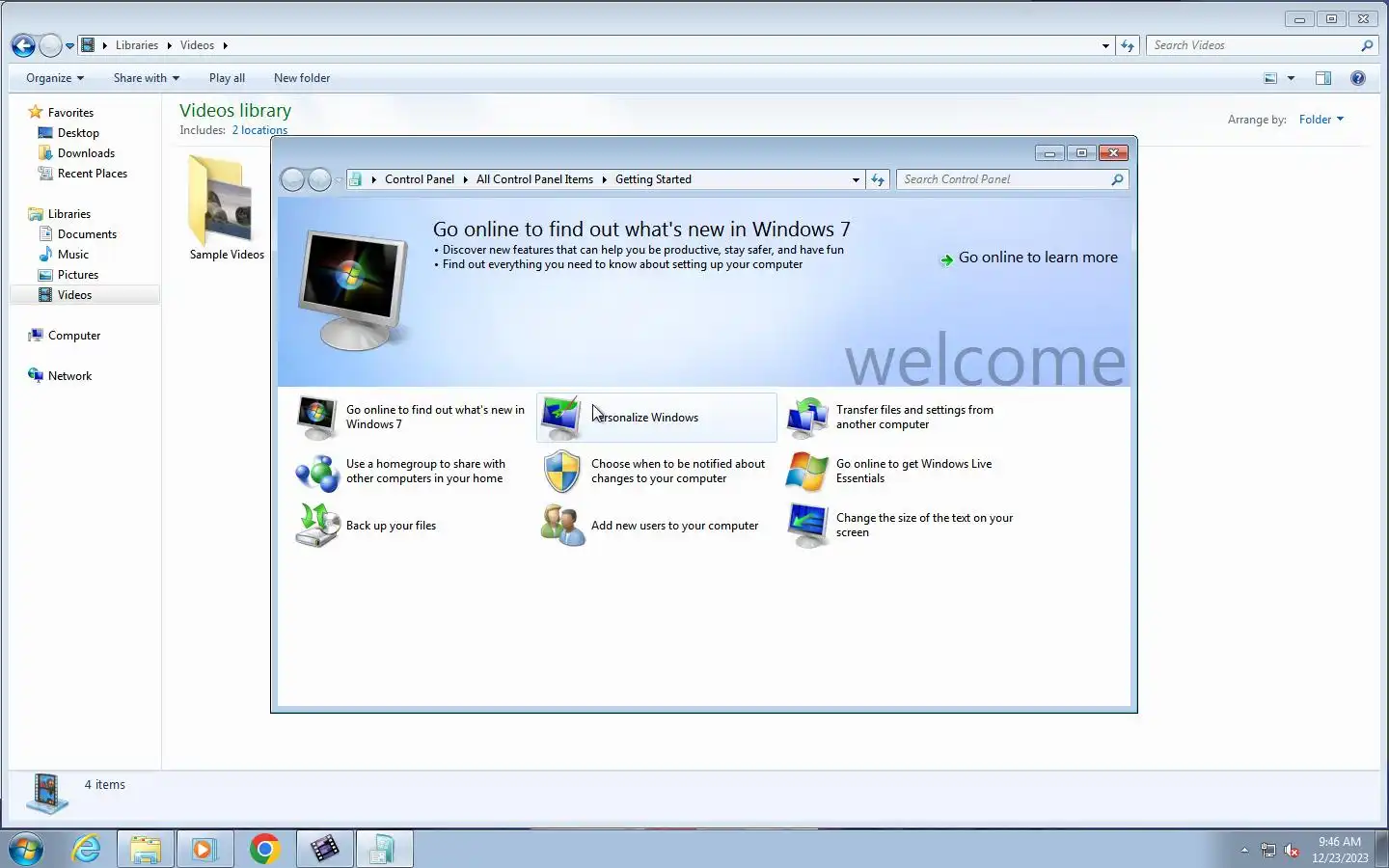This screenshot has height=868, width=1389.
Task: Click the Windows 7 what's new monitor icon
Action: [316, 418]
